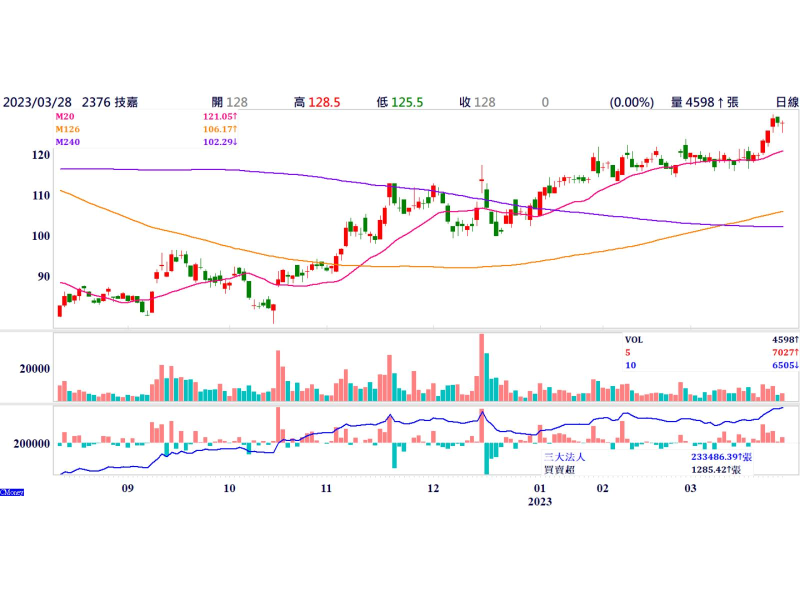Click the low price value 125.5
Image resolution: width=800 pixels, height=600 pixels.
[407, 102]
